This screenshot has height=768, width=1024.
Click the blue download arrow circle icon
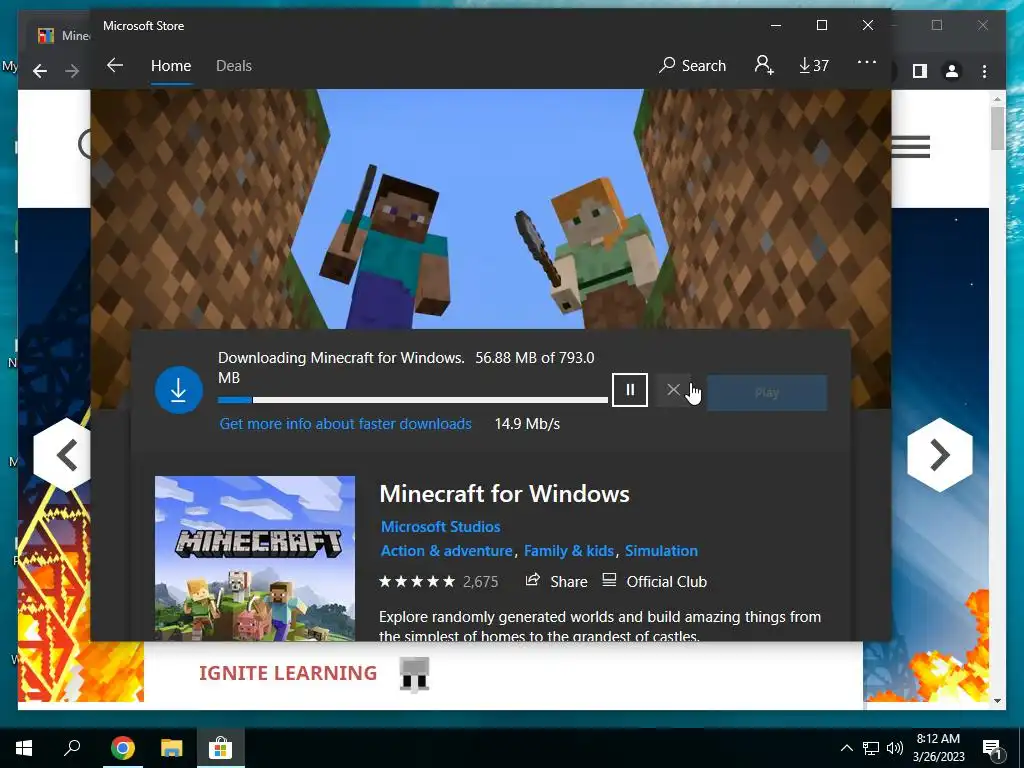(x=178, y=390)
